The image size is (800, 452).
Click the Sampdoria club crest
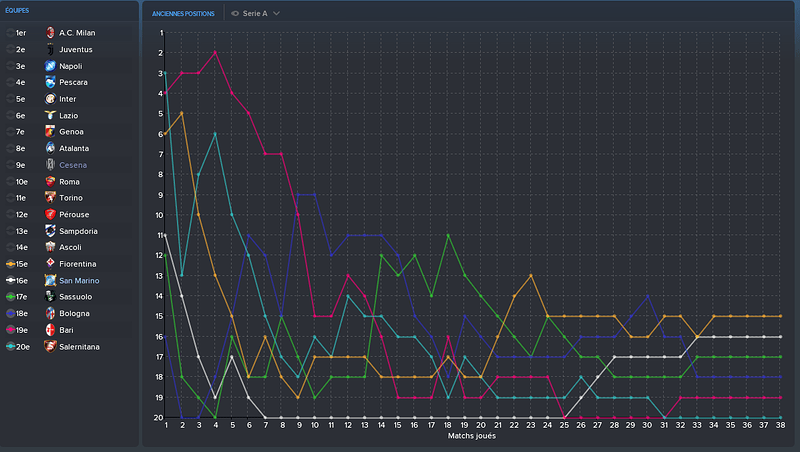tap(50, 231)
